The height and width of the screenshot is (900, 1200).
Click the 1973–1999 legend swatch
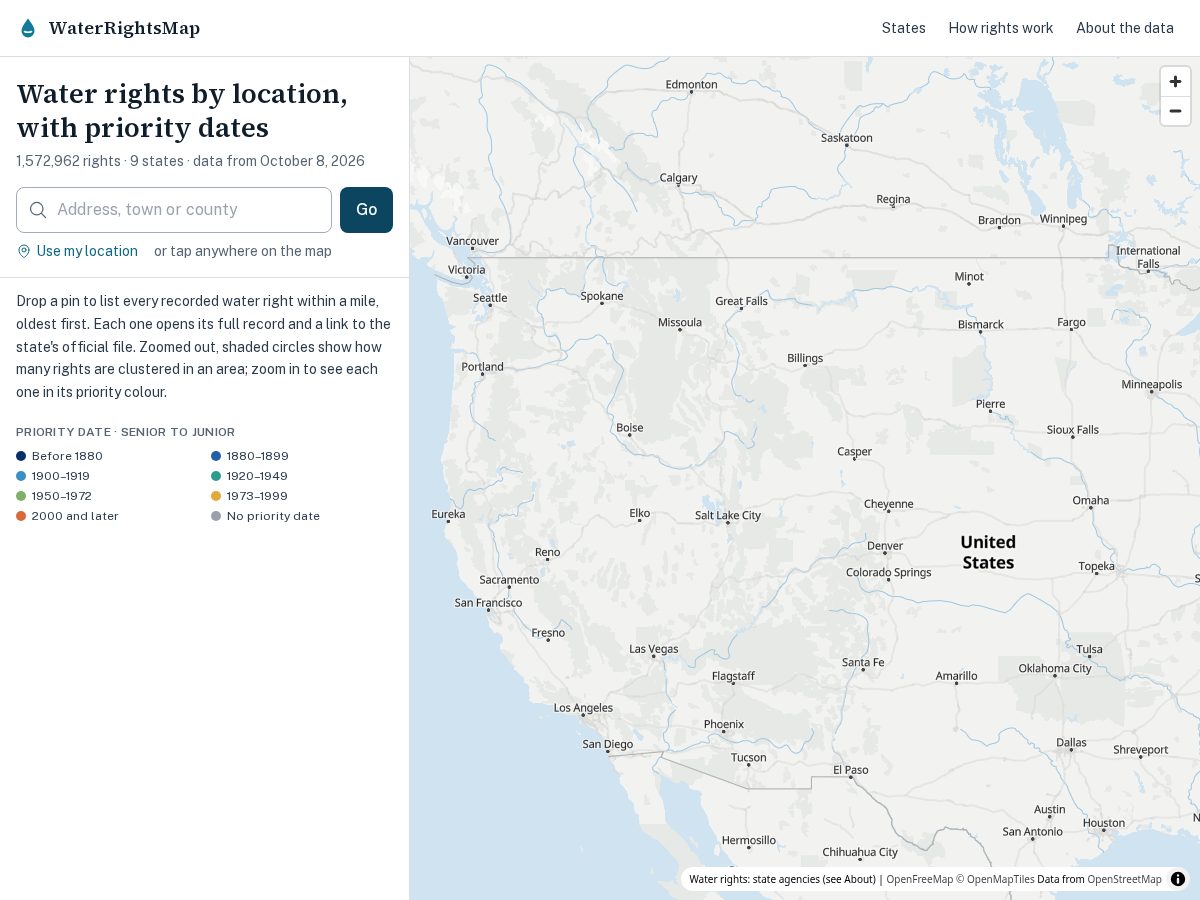point(216,496)
